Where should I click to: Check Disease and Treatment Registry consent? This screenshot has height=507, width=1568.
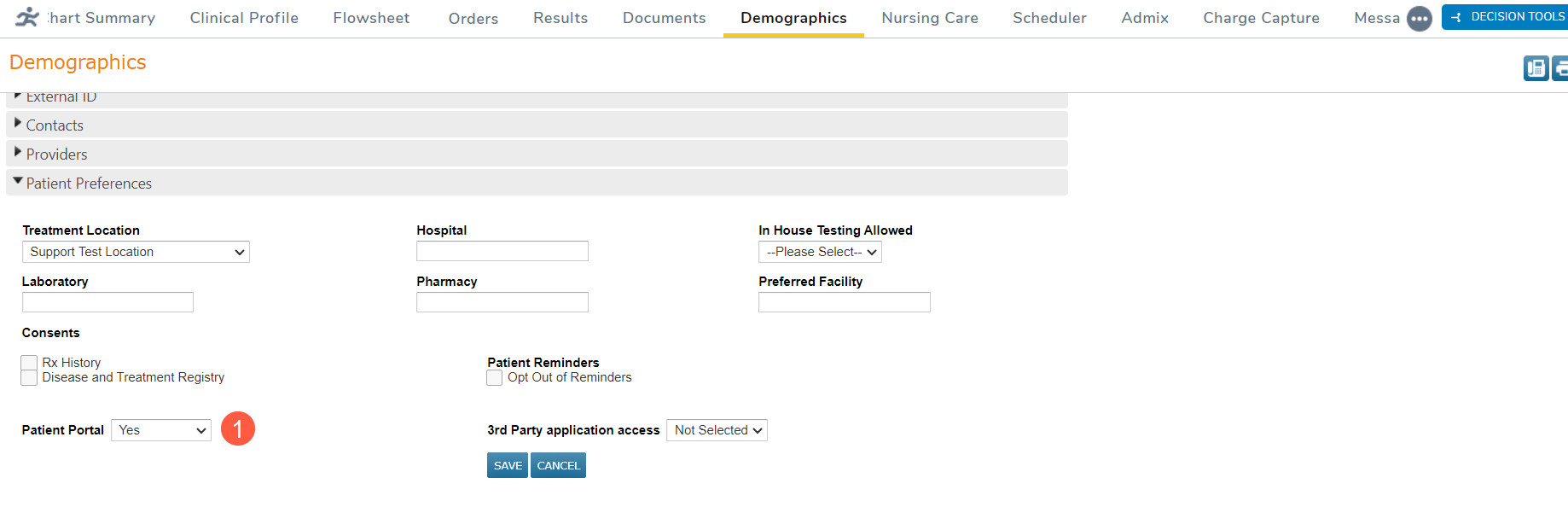pos(30,378)
